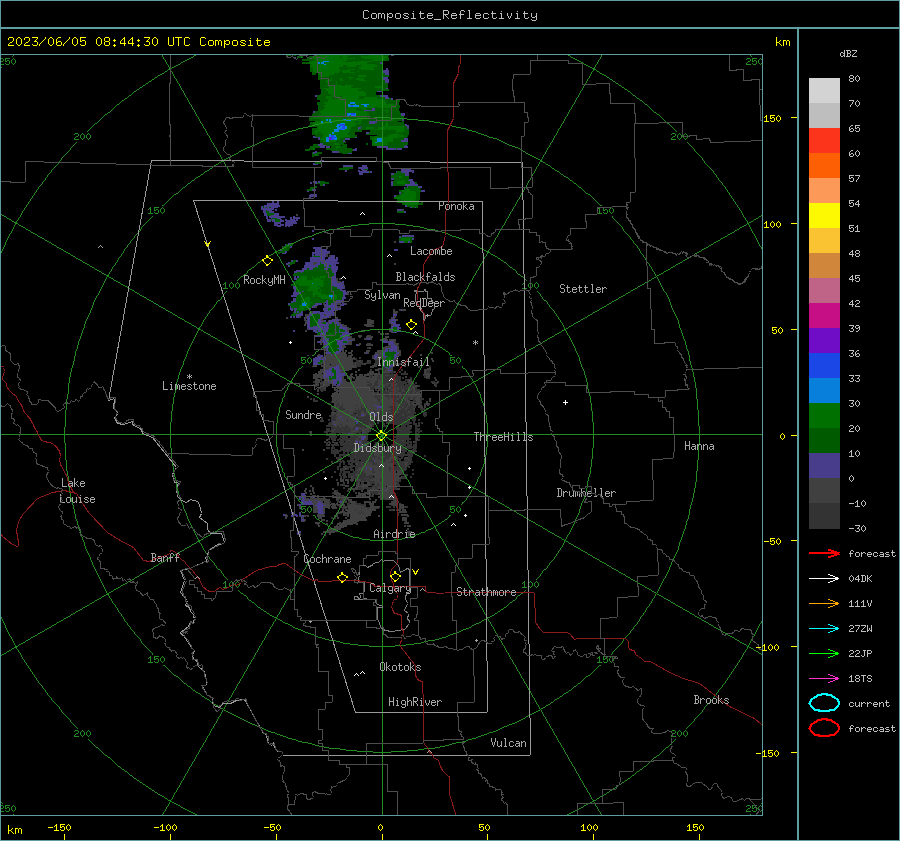Click the white 04DK arrow icon

coord(824,578)
